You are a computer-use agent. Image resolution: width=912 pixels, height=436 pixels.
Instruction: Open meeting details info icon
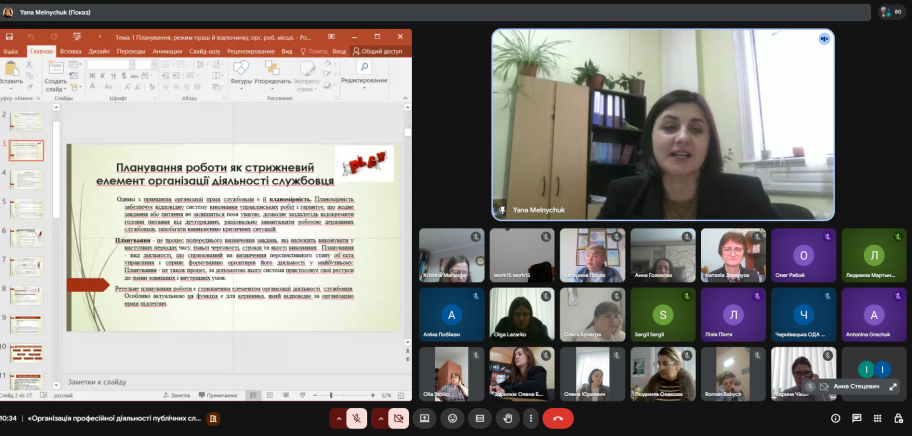(835, 418)
